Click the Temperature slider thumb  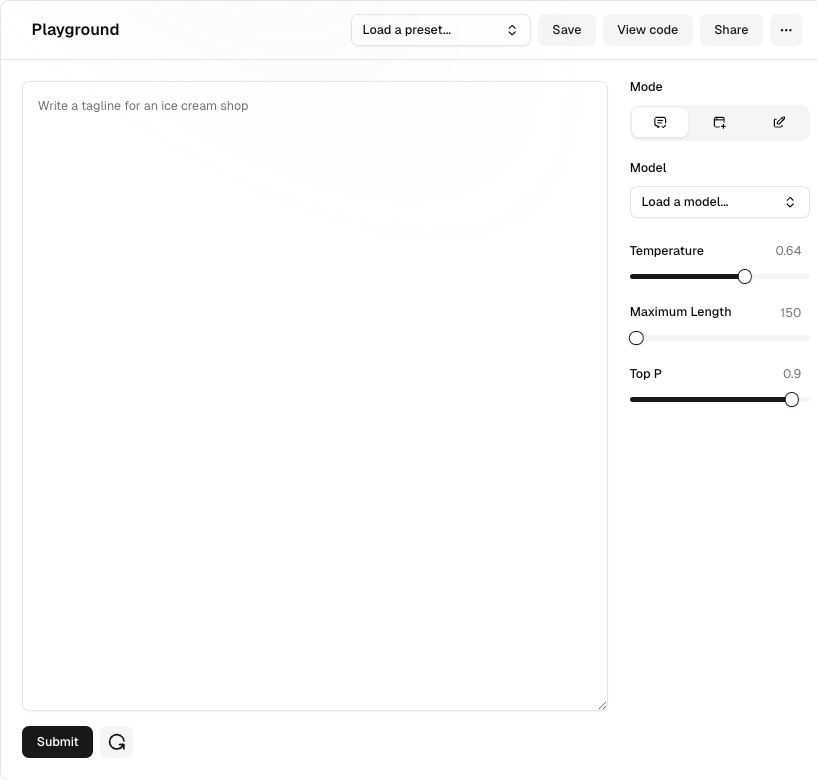(x=744, y=277)
